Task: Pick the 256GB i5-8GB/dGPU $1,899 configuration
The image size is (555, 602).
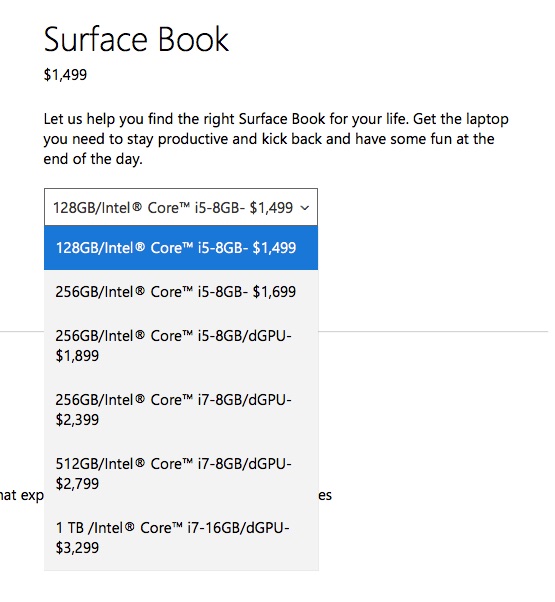Action: [x=181, y=346]
